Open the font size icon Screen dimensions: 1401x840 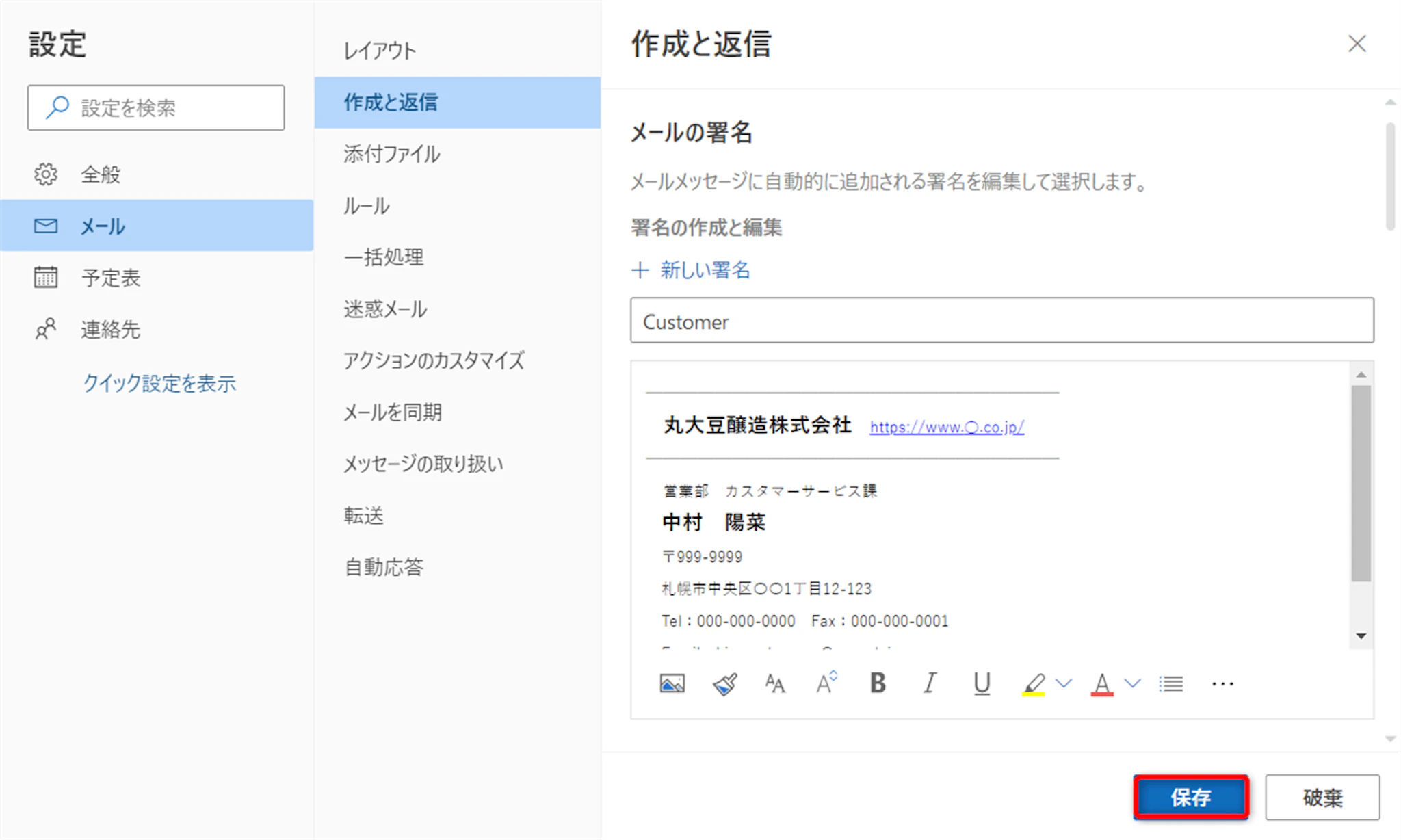(x=775, y=683)
